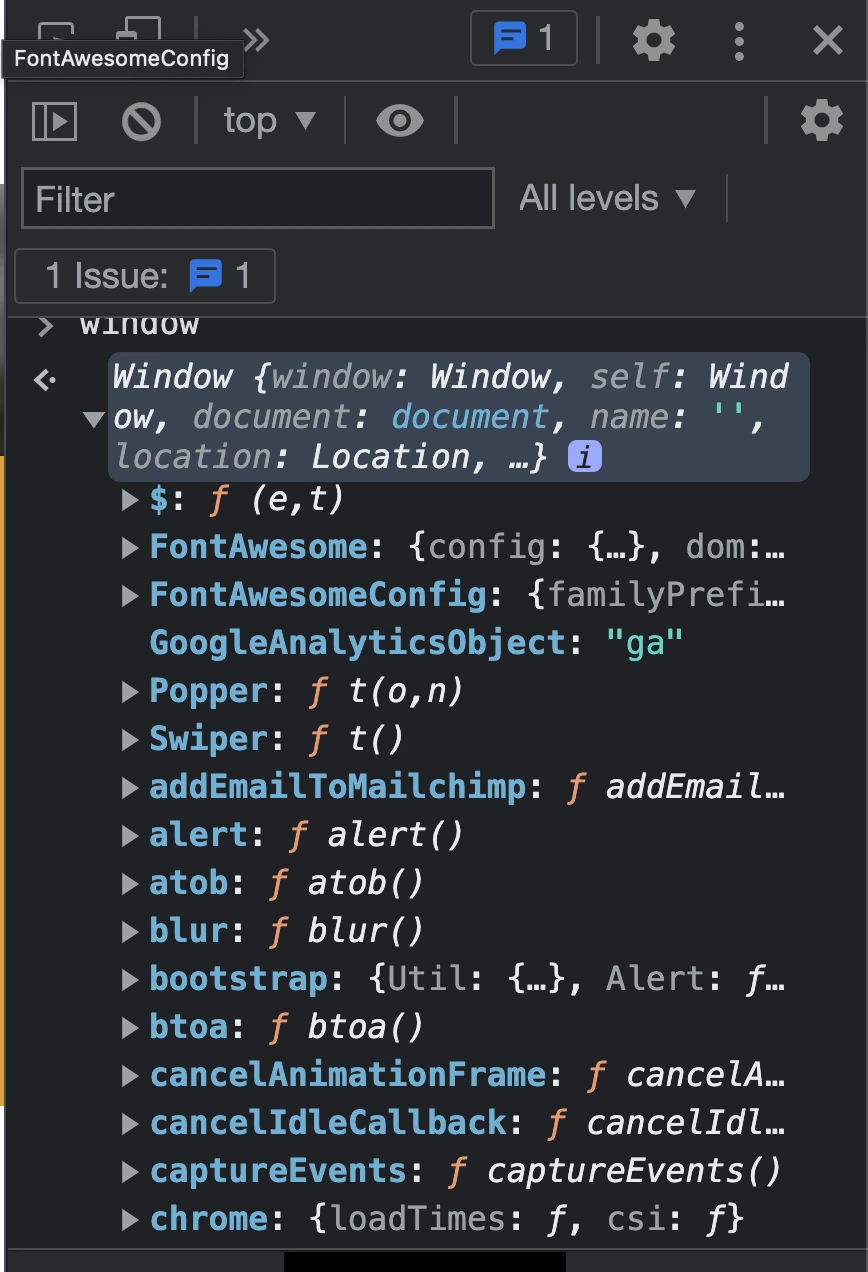The image size is (868, 1272).
Task: Open the top JavaScript context dropdown
Action: coord(269,121)
